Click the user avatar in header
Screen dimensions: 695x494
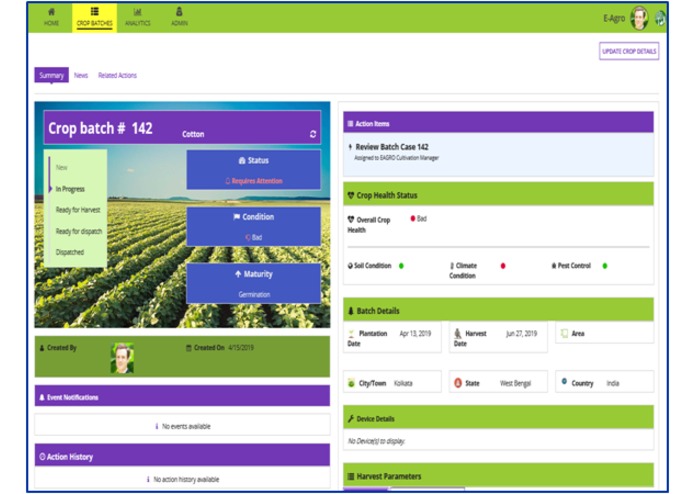(639, 18)
